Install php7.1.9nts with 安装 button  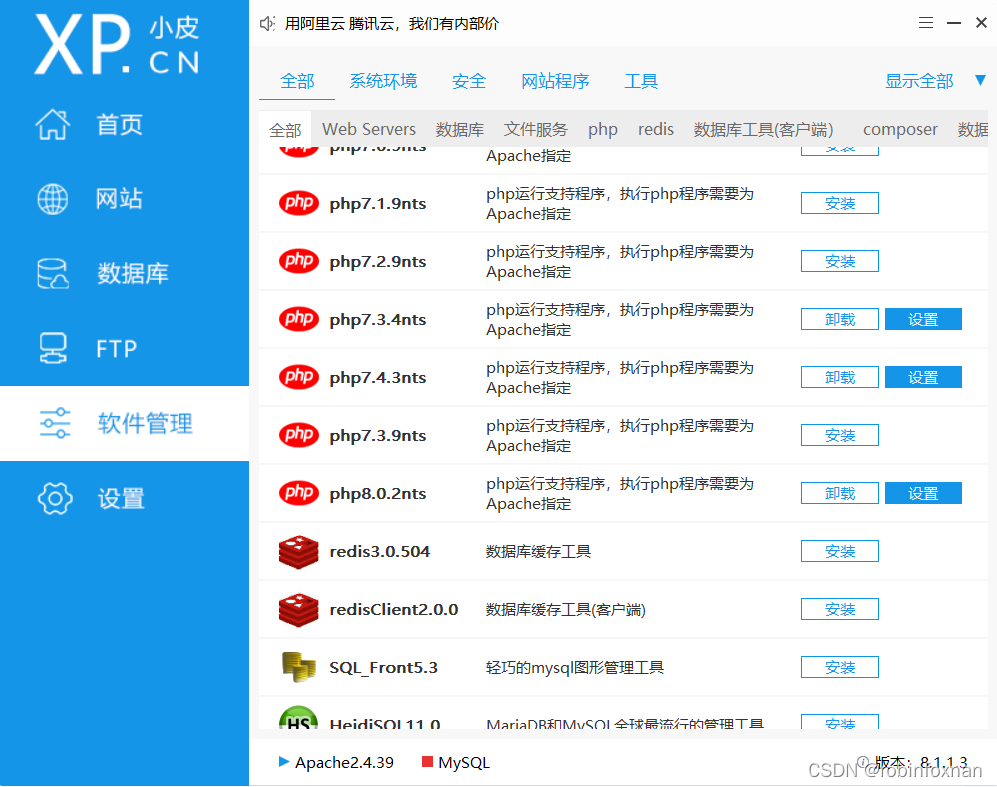coord(839,203)
